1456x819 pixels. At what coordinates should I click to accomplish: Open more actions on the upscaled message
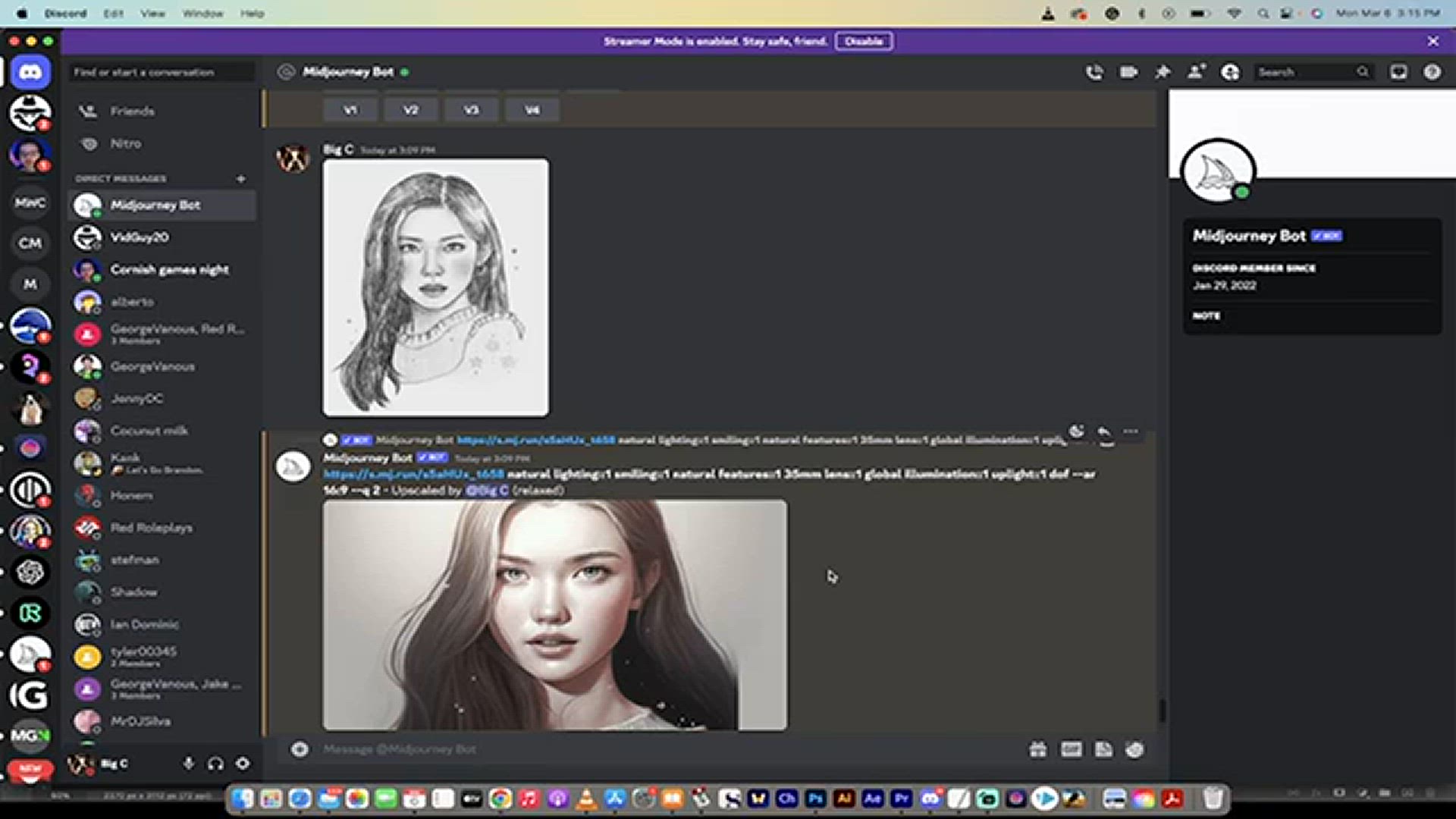pyautogui.click(x=1131, y=431)
